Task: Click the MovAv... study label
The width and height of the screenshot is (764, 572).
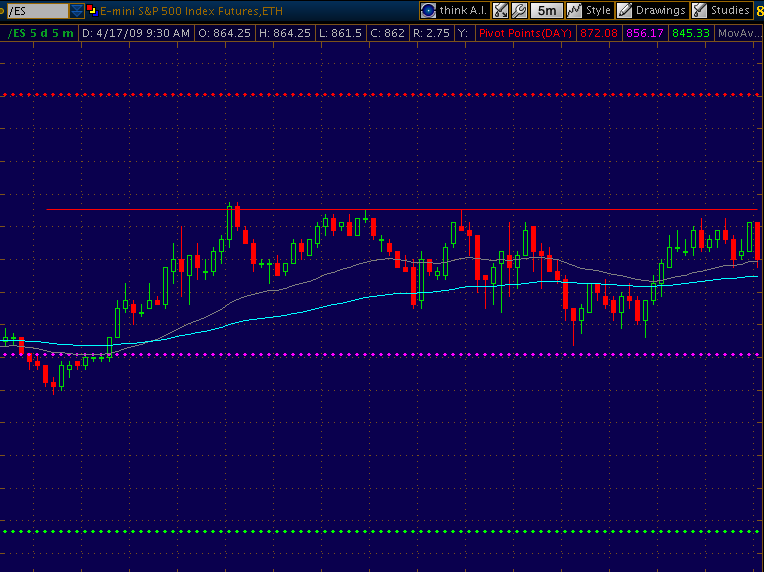Action: tap(740, 33)
